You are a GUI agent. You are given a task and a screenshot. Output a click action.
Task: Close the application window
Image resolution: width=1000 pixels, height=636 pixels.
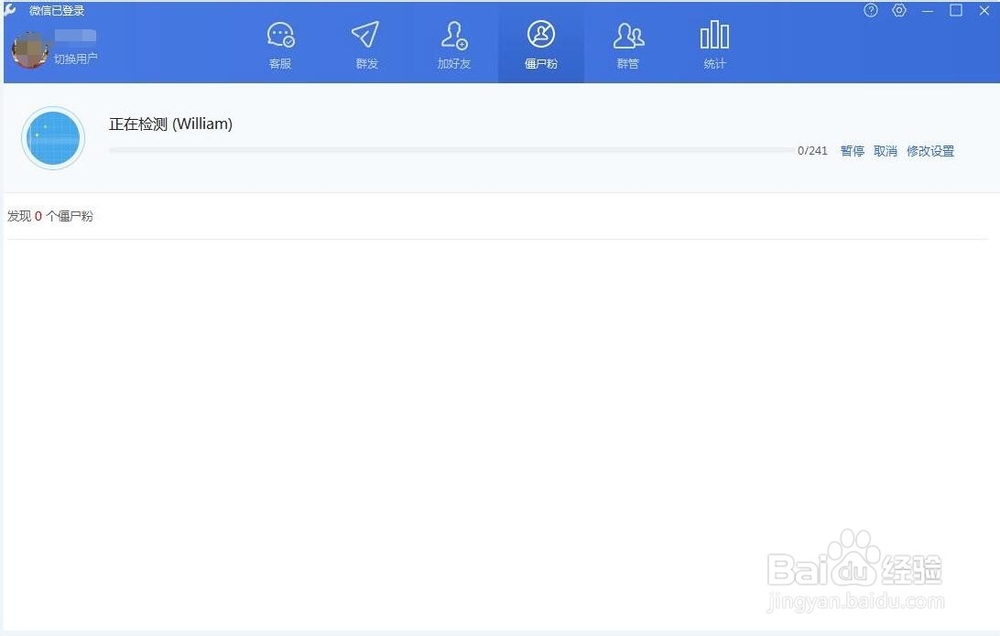click(984, 10)
